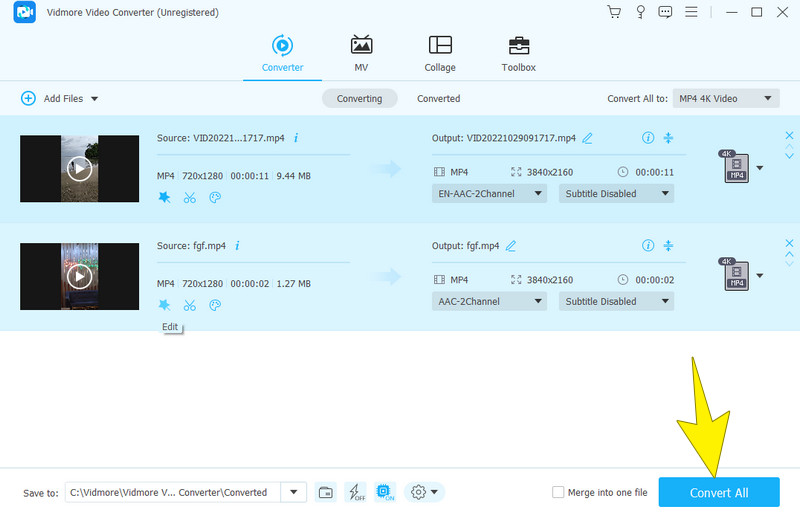Toggle the flash acceleration OFF icon

(x=355, y=492)
